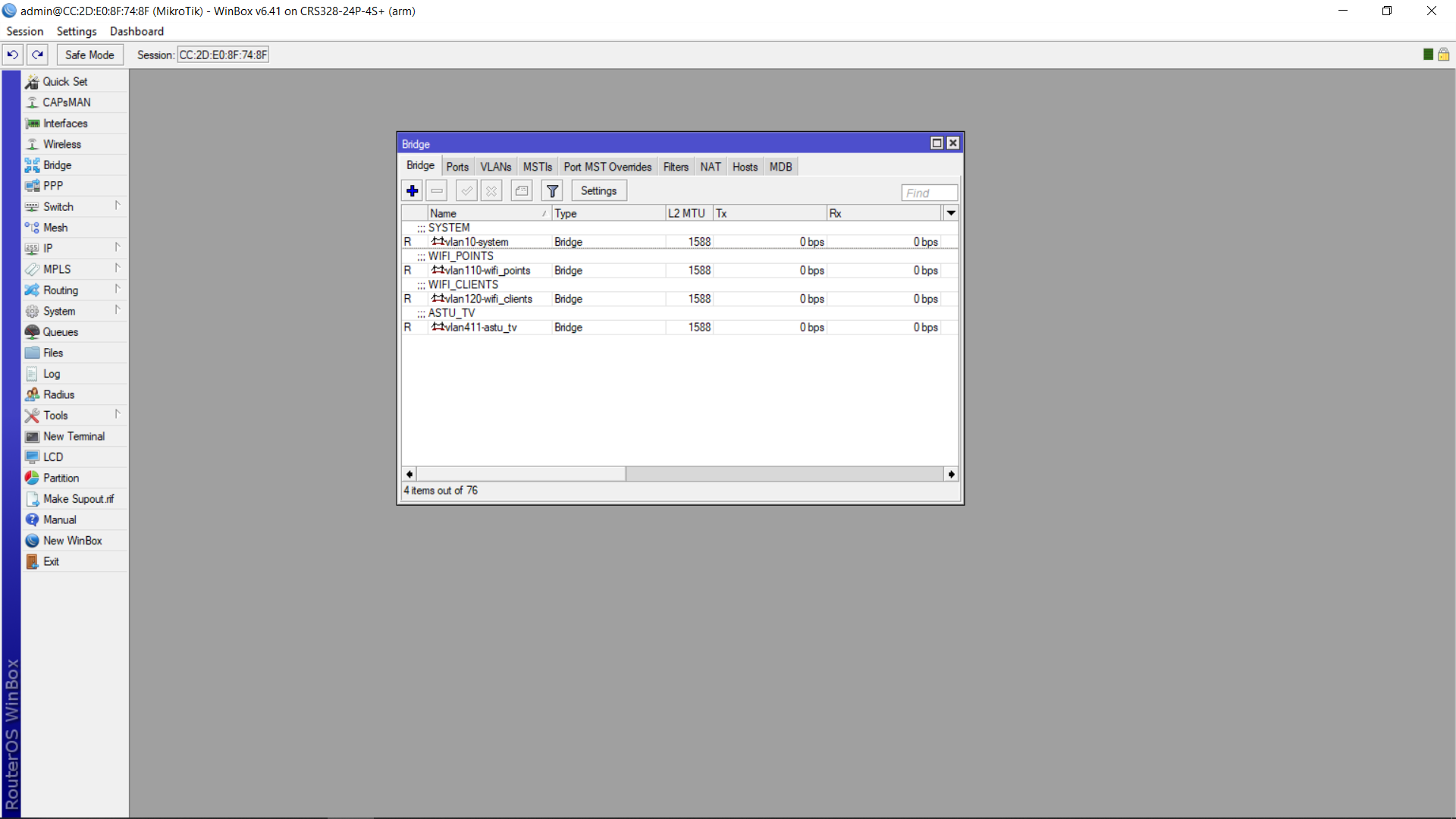1456x819 pixels.
Task: Open Quick Set in the sidebar
Action: point(74,81)
